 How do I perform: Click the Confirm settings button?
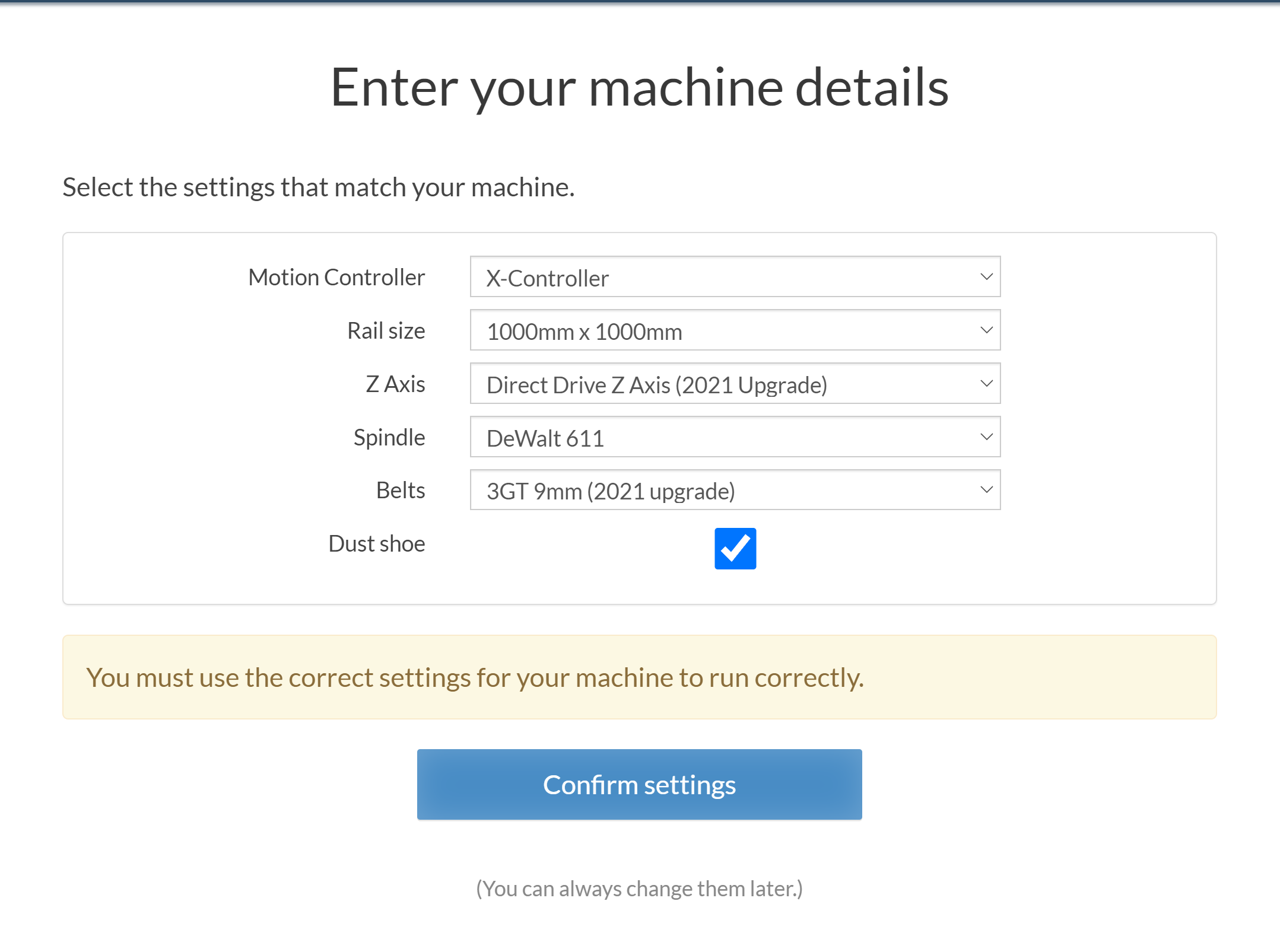[x=639, y=785]
